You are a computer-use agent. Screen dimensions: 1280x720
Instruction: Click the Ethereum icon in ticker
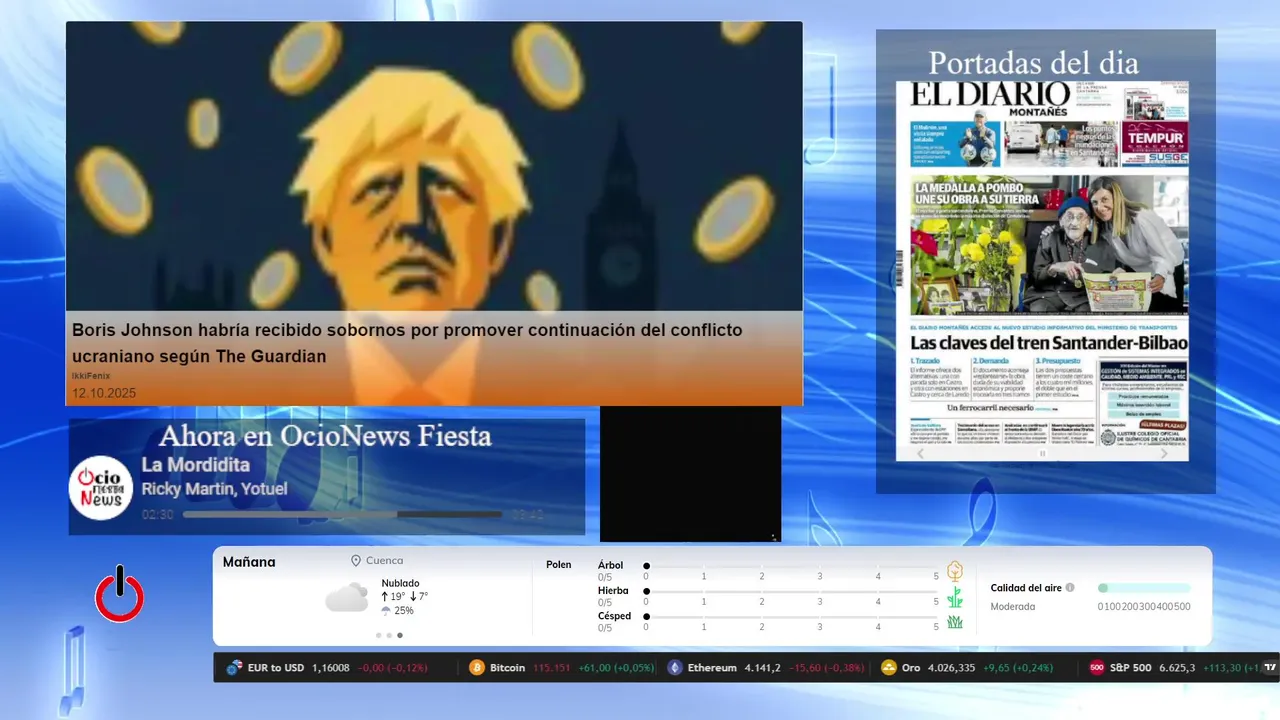click(675, 668)
